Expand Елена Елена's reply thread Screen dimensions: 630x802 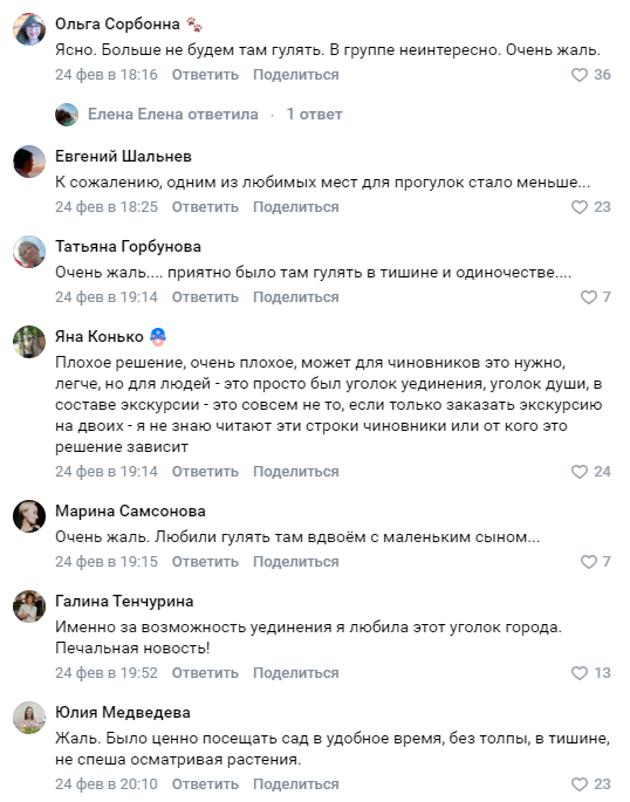click(x=172, y=115)
